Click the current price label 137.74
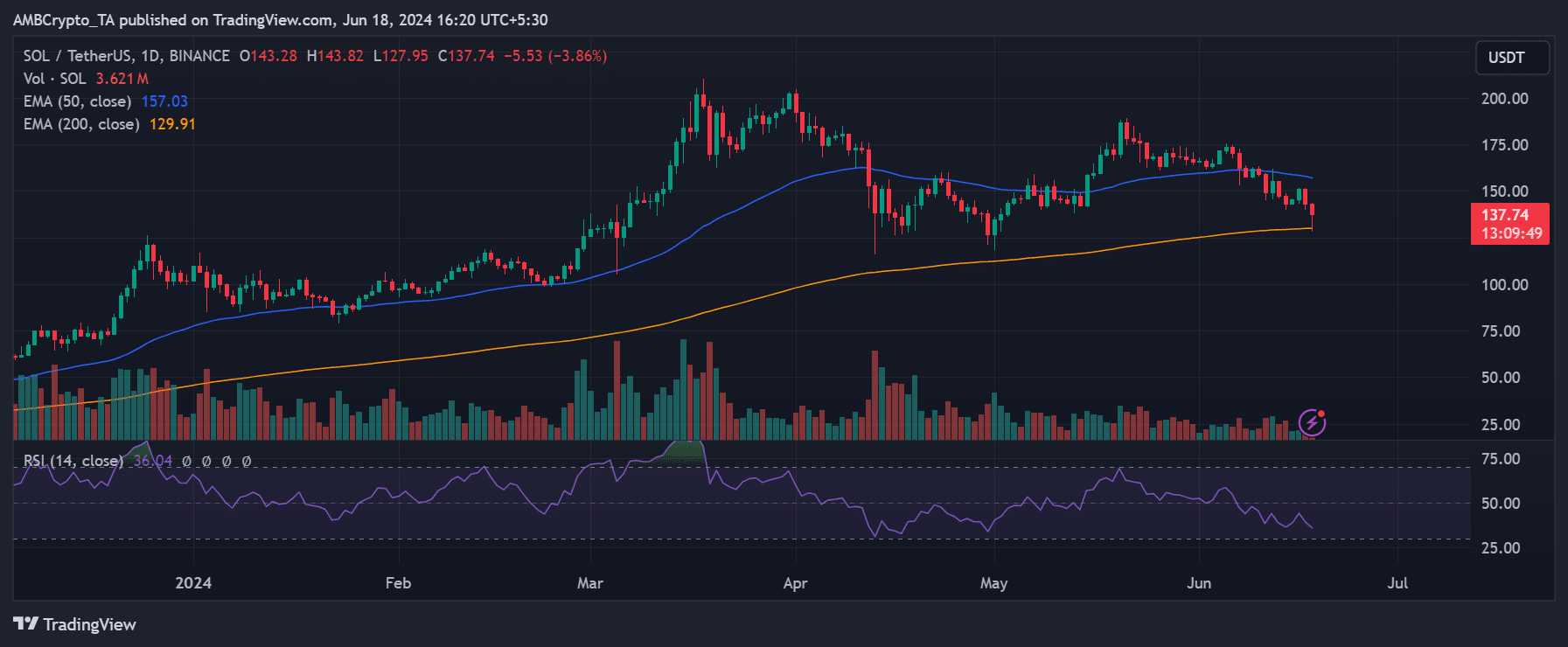Screen dimensions: 1568x647 1505,214
